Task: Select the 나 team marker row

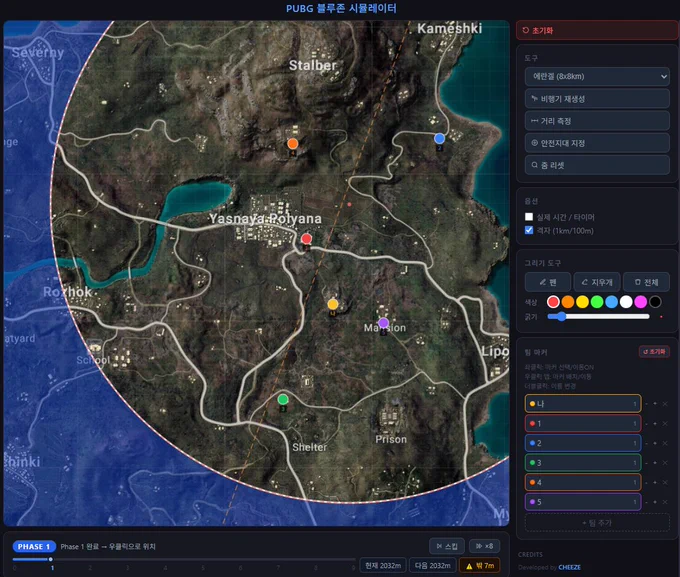Action: click(x=583, y=403)
